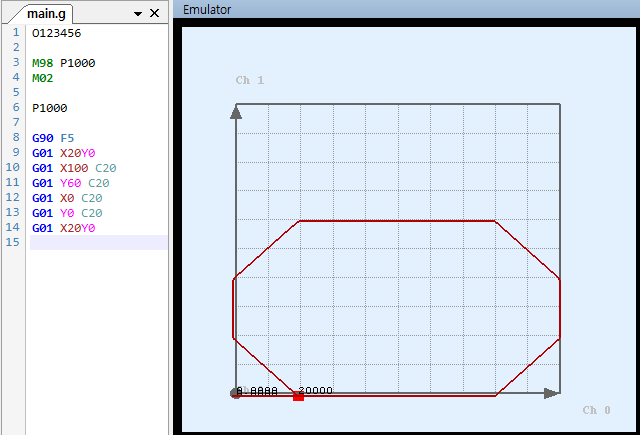Select the G01 X100 C20 line

coord(74,168)
